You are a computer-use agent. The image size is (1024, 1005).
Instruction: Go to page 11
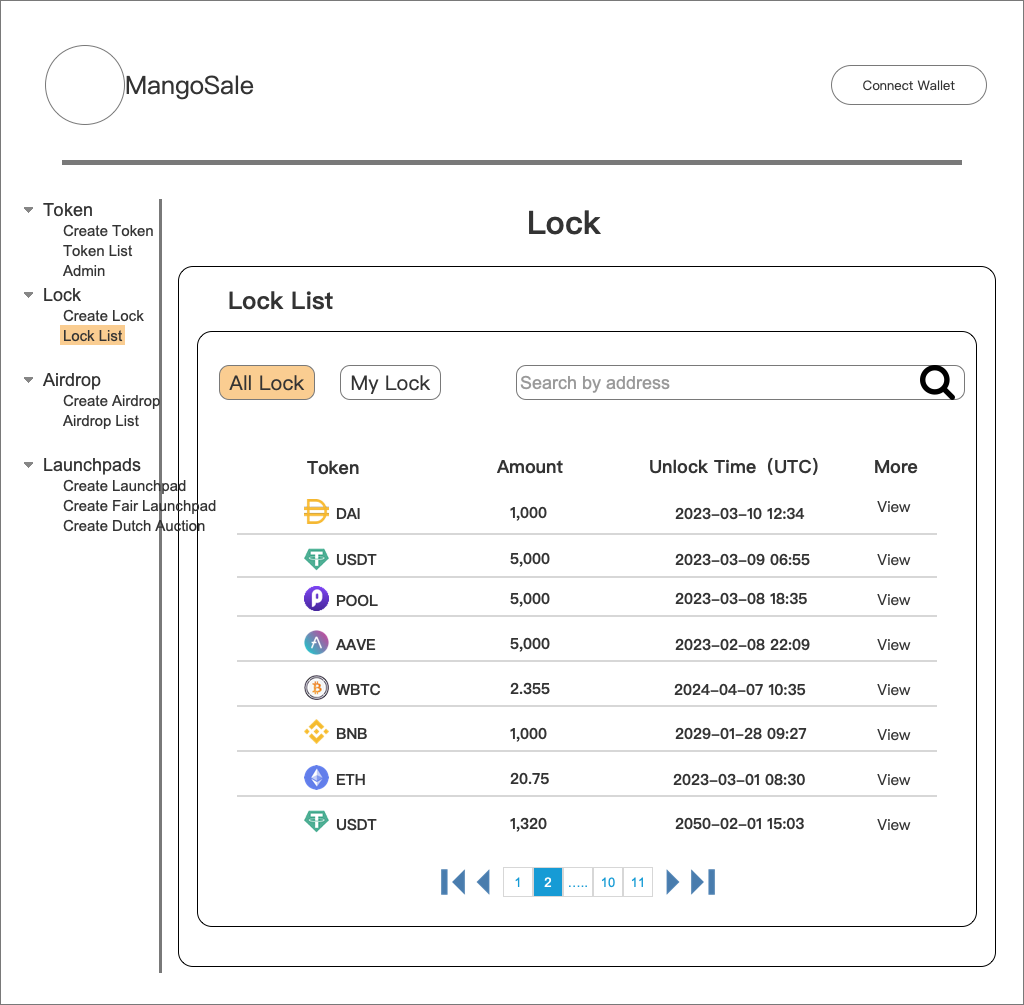[638, 882]
